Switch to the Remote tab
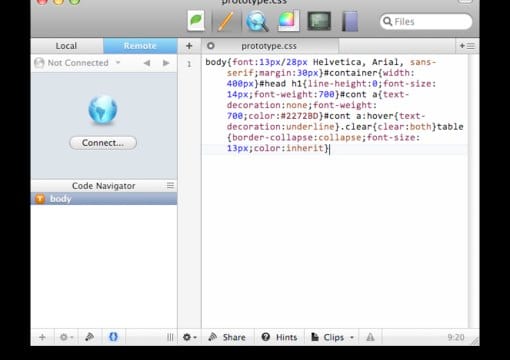The image size is (510, 360). 140,46
